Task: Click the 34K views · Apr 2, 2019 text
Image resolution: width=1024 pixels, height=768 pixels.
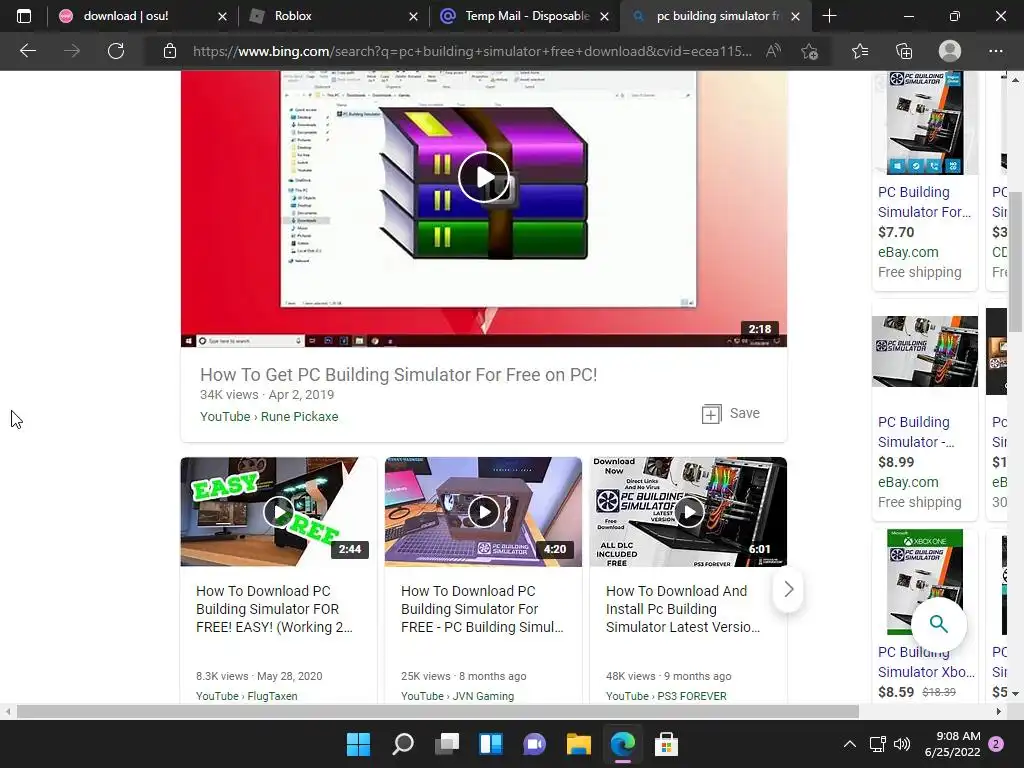Action: coord(267,394)
